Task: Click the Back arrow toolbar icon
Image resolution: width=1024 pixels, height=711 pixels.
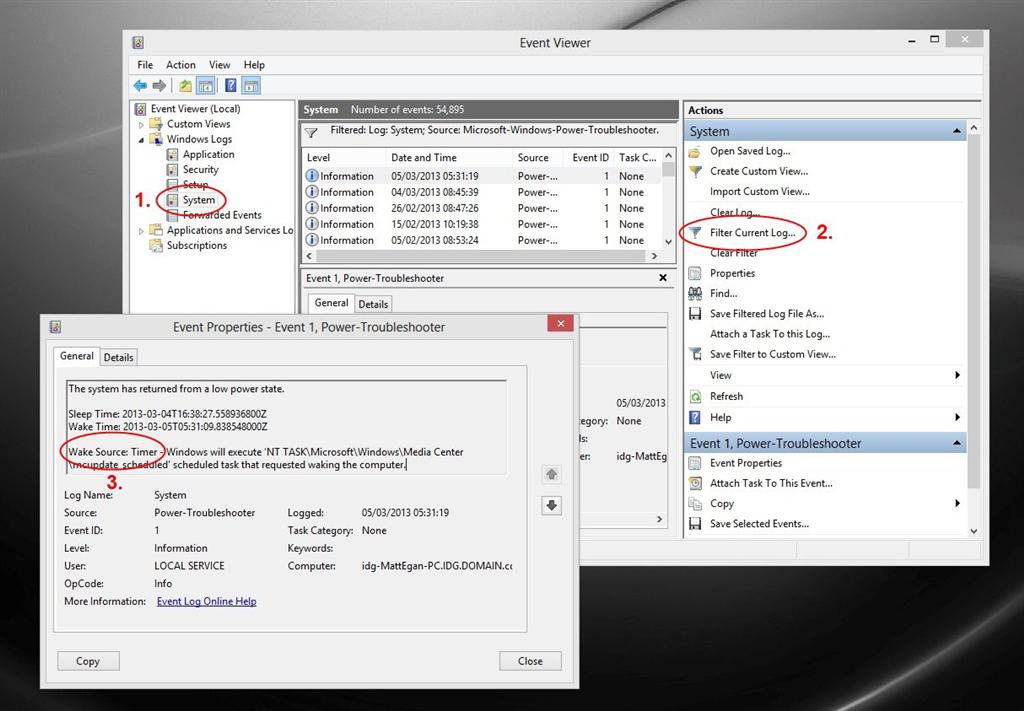Action: point(140,86)
